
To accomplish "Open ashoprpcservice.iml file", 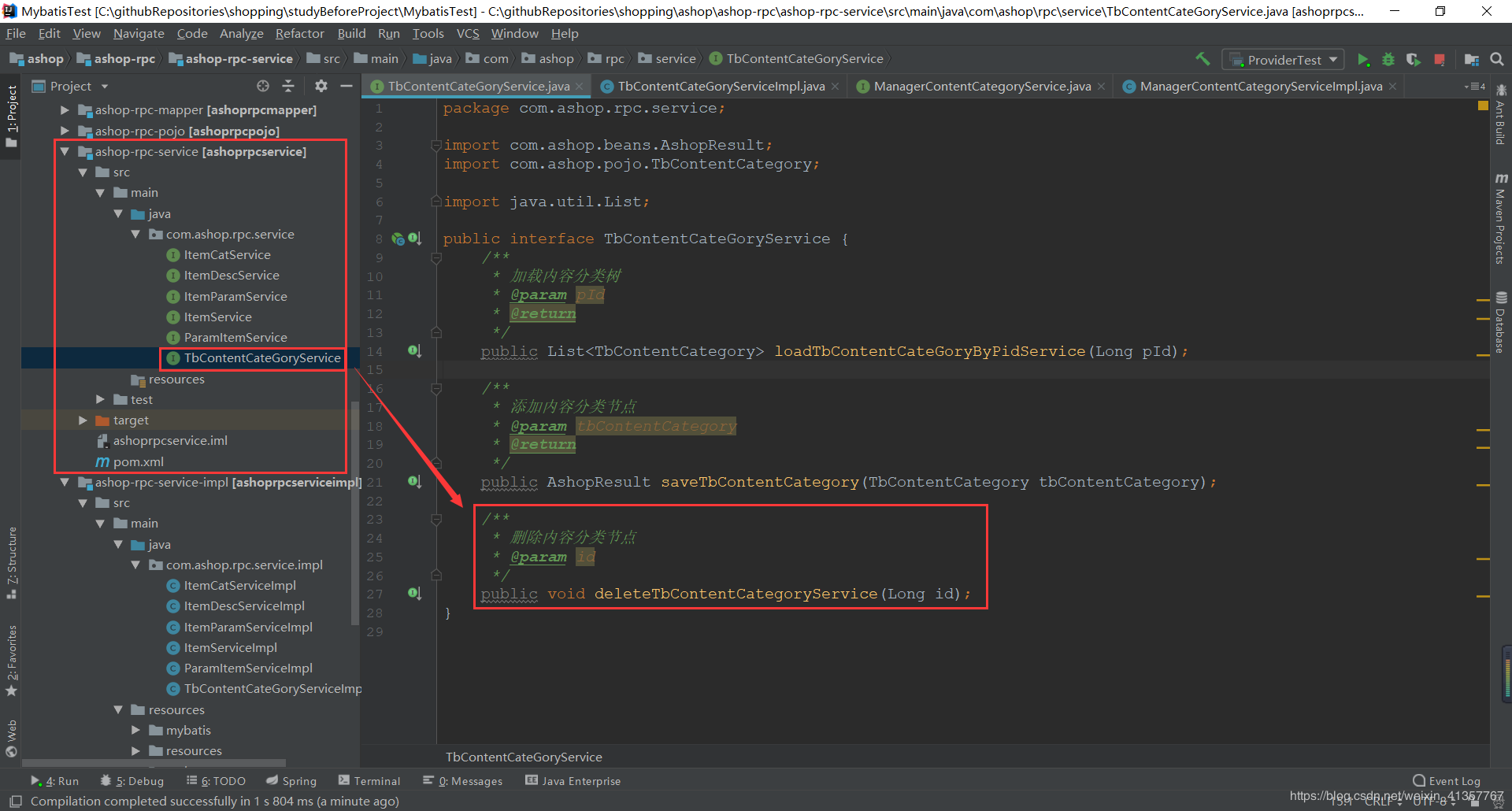I will (170, 441).
